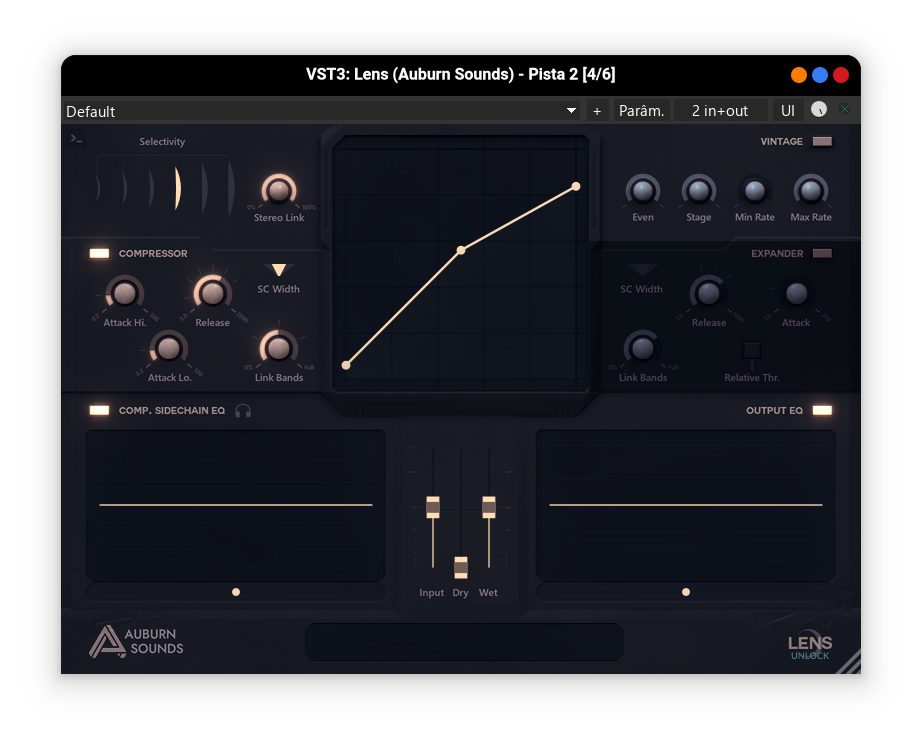Image resolution: width=922 pixels, height=741 pixels.
Task: Open the Default preset dropdown
Action: tap(322, 111)
